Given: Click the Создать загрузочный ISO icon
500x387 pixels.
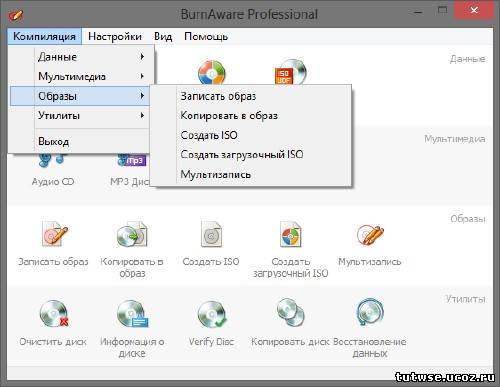Looking at the screenshot, I should pyautogui.click(x=291, y=234).
